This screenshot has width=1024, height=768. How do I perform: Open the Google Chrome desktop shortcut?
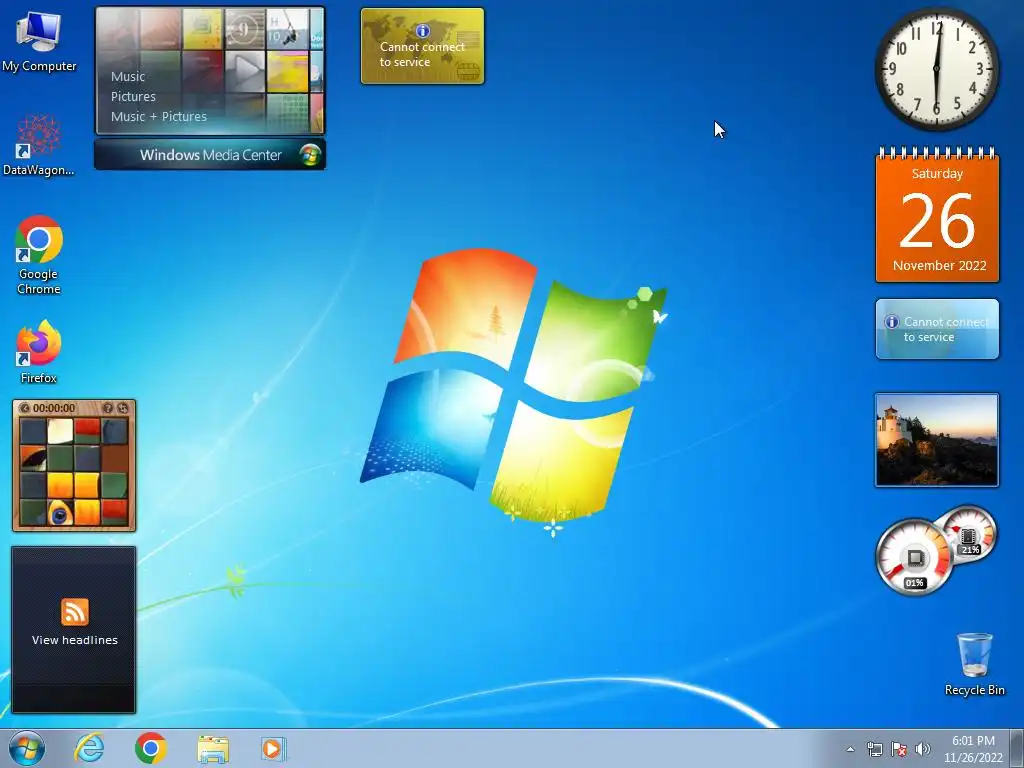tap(39, 255)
